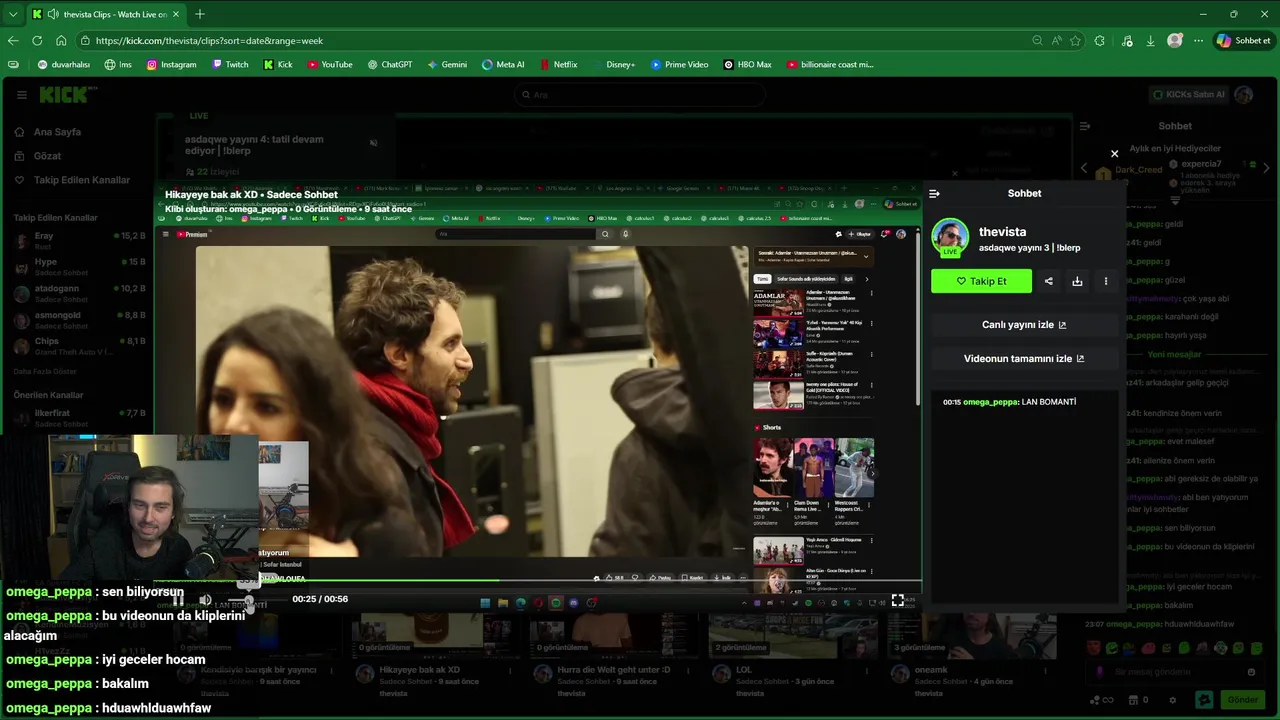1280x720 pixels.
Task: Open HBO Max bookmark
Action: 746,65
